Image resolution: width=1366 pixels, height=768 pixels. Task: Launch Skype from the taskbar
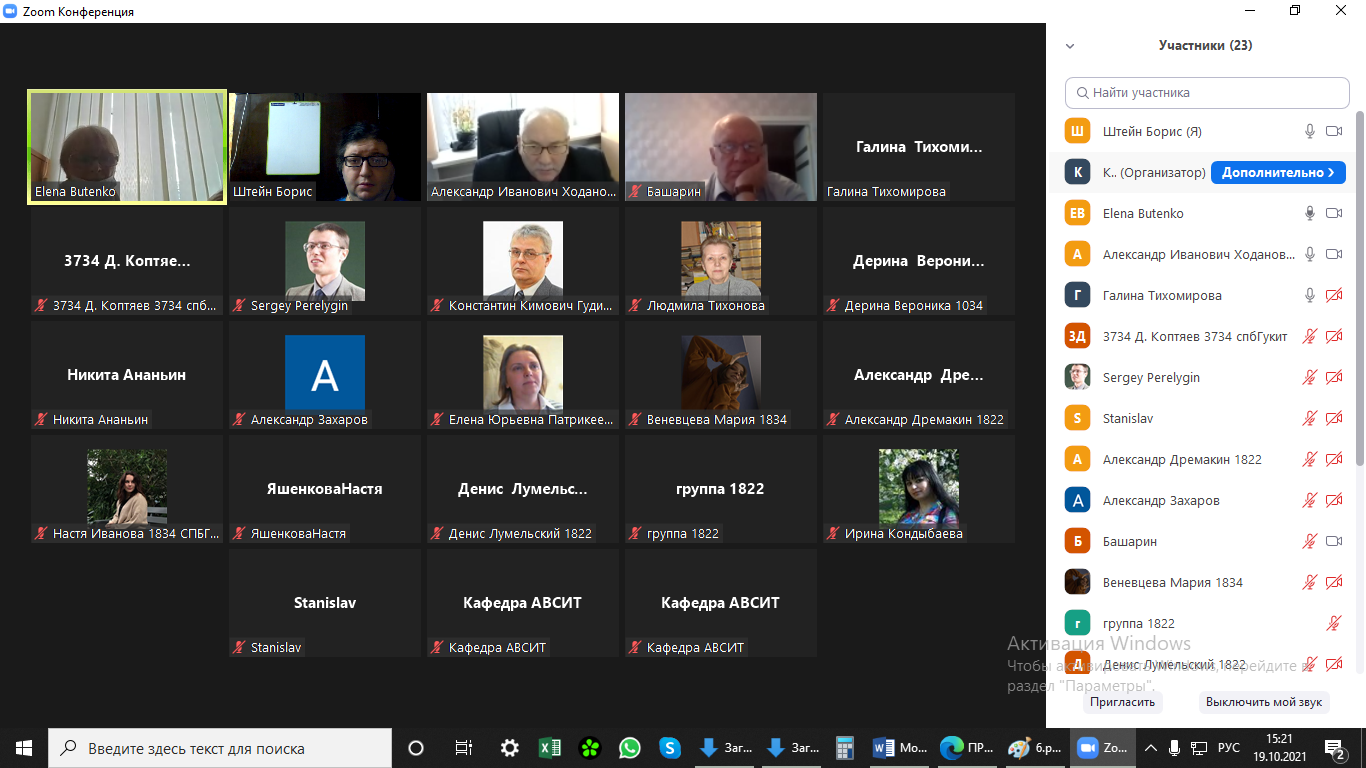coord(670,748)
